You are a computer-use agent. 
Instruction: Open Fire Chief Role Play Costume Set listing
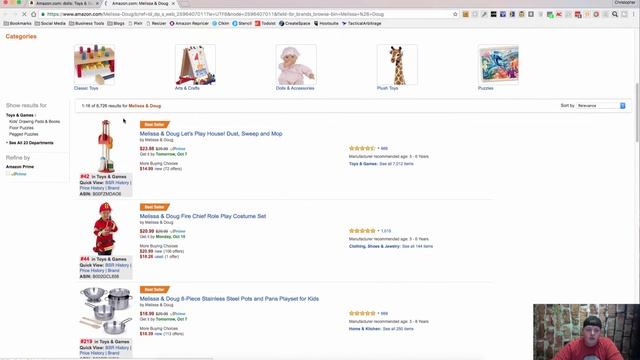[x=203, y=216]
